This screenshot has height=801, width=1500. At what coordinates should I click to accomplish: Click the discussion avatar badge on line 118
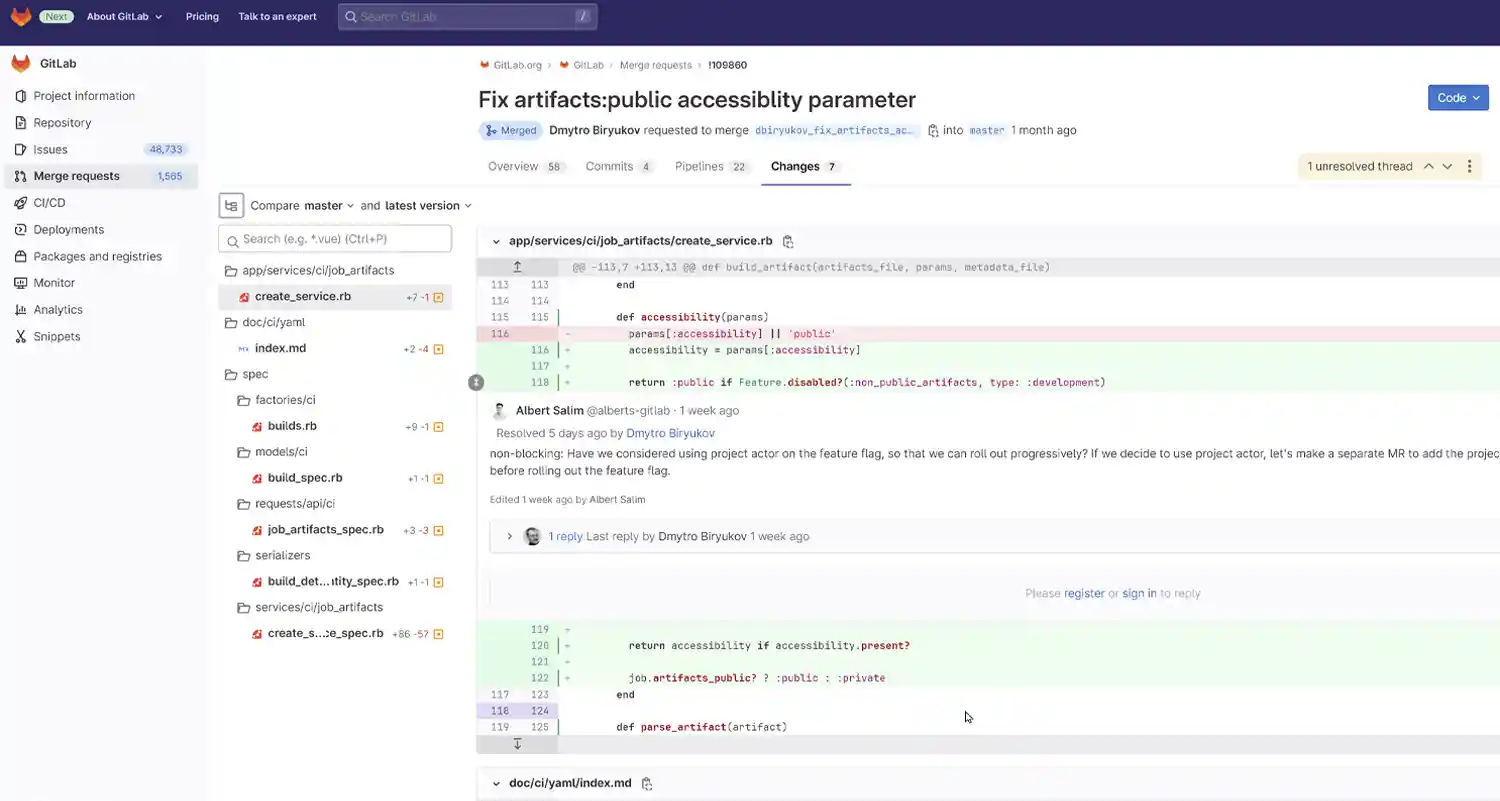point(476,382)
